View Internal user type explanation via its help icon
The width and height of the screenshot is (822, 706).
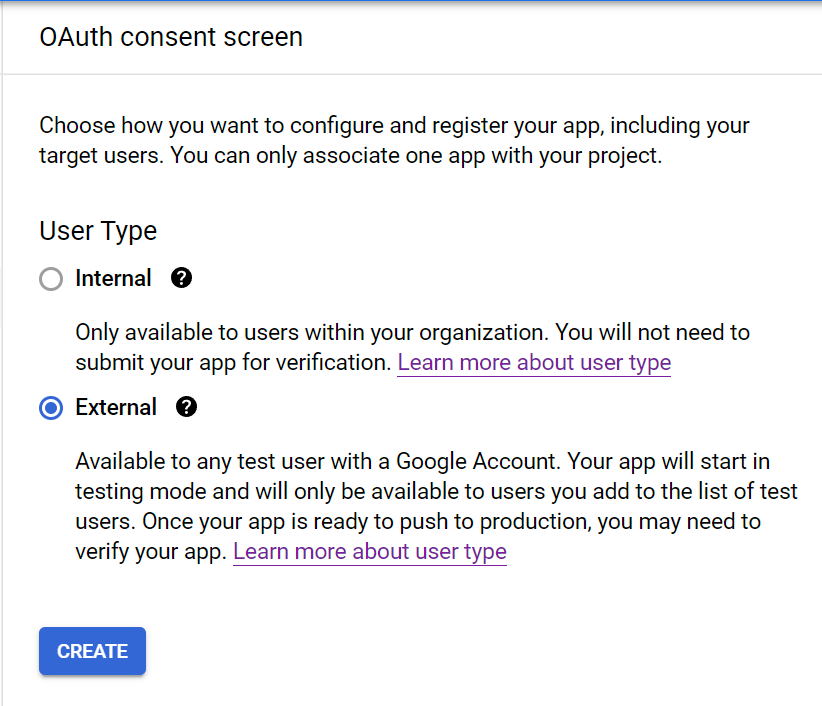(x=181, y=279)
